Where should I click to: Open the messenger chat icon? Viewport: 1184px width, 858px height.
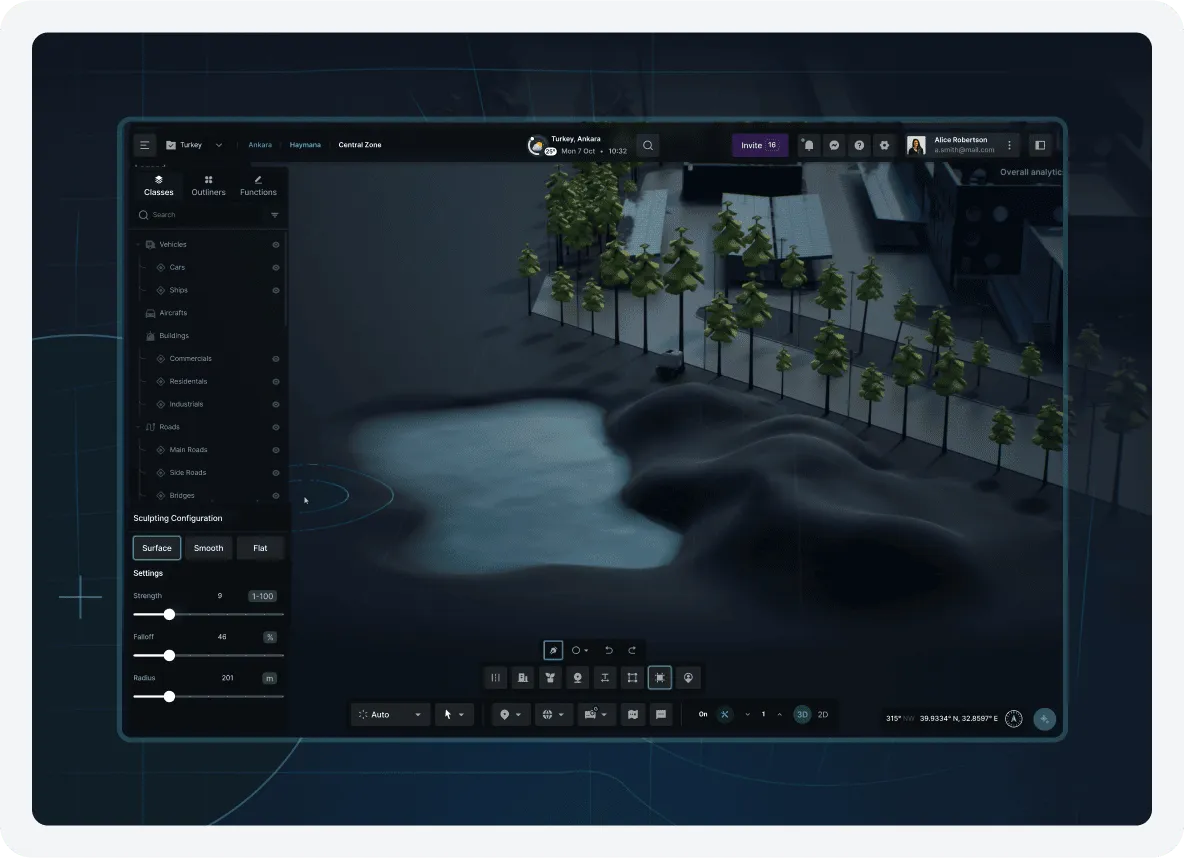[x=834, y=145]
